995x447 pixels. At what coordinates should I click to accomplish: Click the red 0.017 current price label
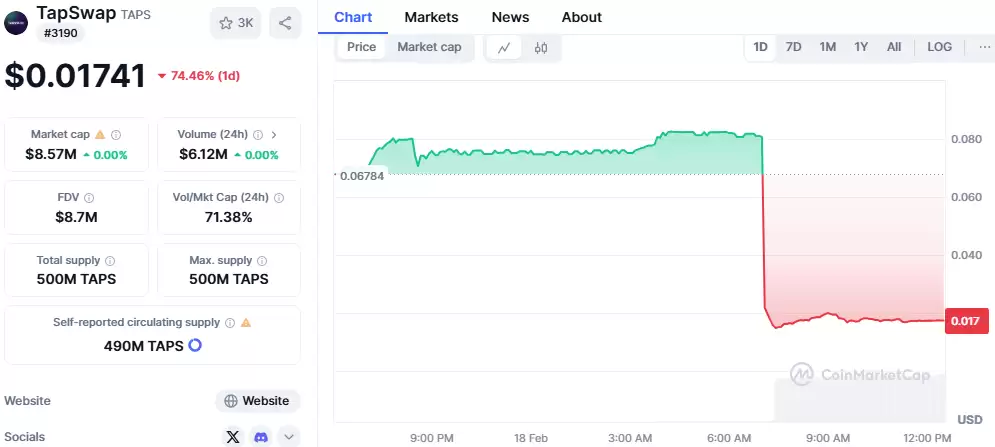[967, 320]
